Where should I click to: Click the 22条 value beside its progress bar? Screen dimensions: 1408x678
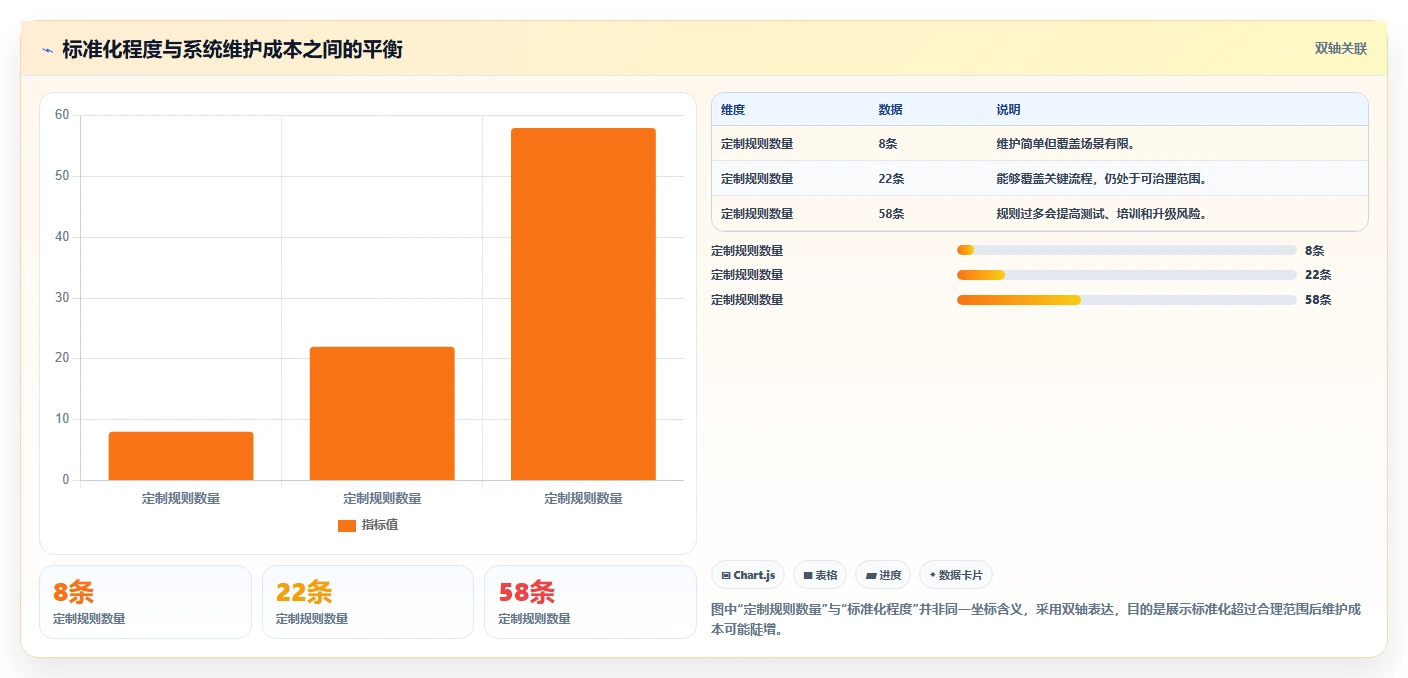click(1318, 275)
